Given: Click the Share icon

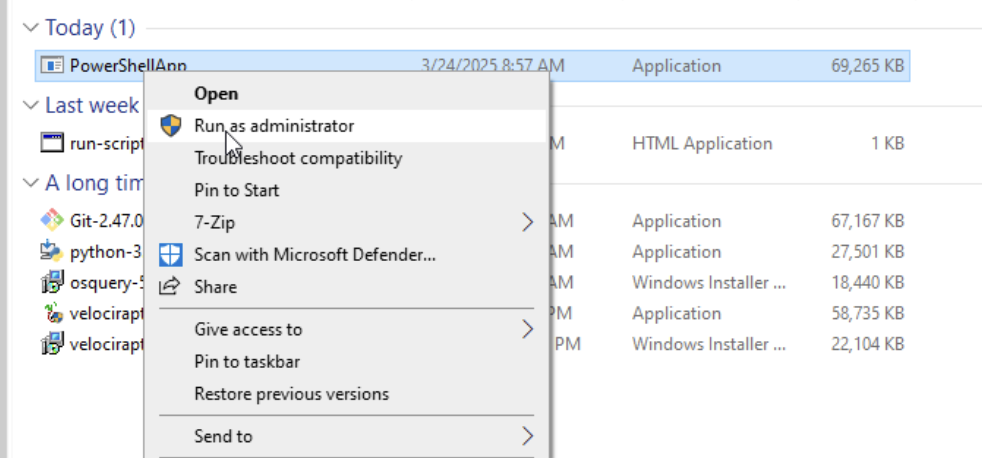Looking at the screenshot, I should coord(170,287).
